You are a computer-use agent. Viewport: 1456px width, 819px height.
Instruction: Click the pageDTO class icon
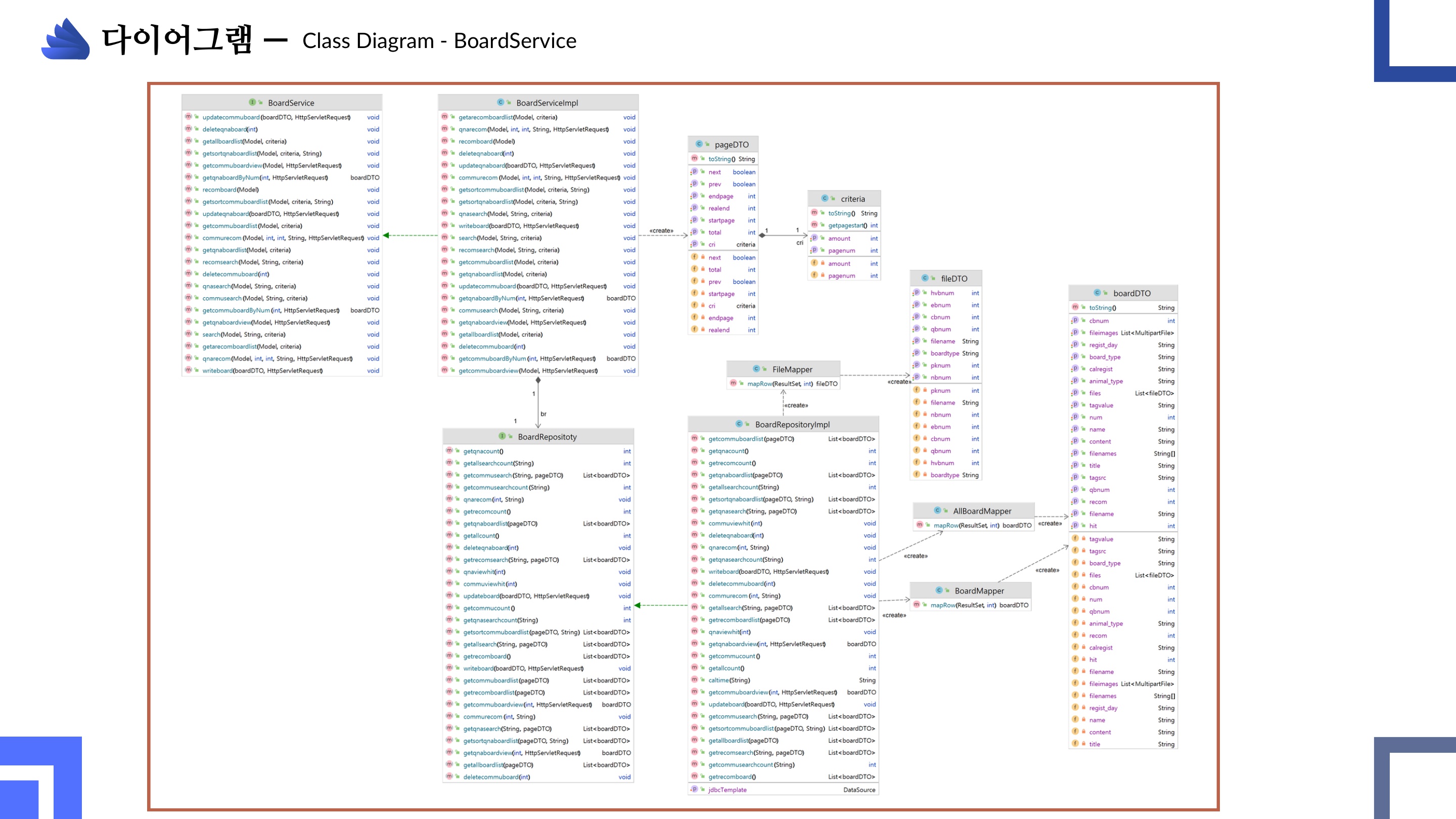pyautogui.click(x=699, y=144)
